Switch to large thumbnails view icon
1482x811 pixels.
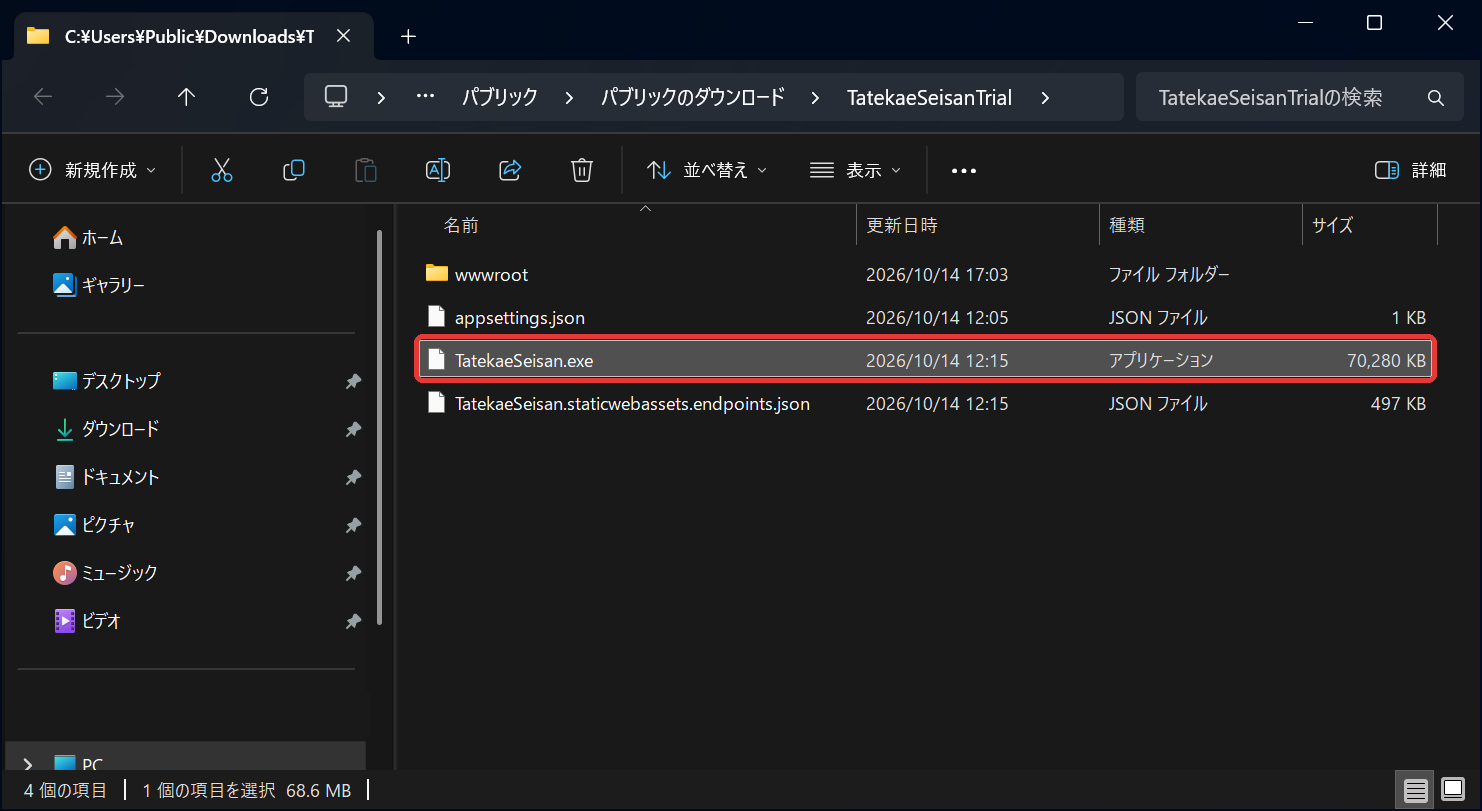(1453, 790)
